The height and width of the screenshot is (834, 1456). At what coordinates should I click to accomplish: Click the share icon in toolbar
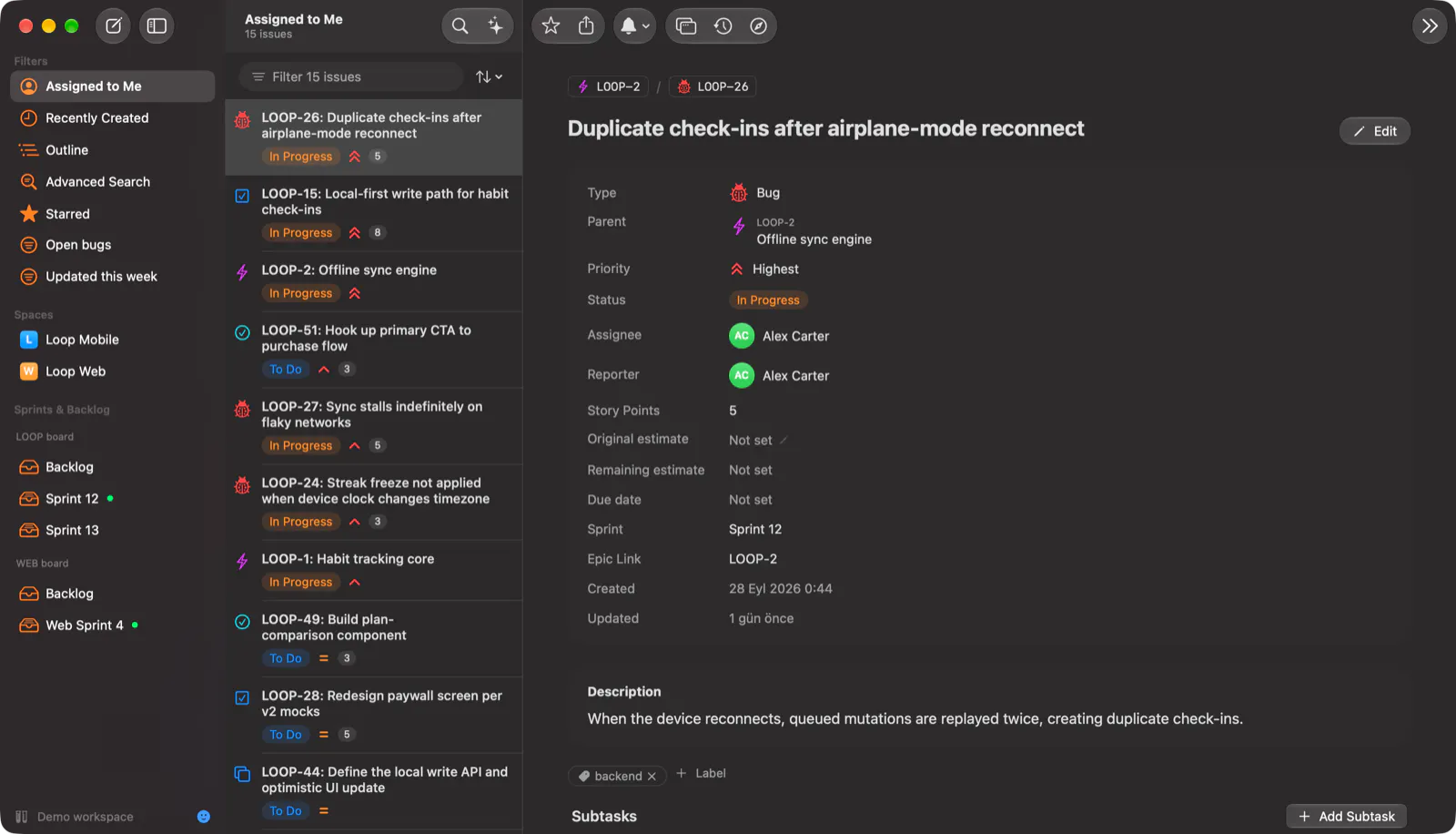coord(586,25)
